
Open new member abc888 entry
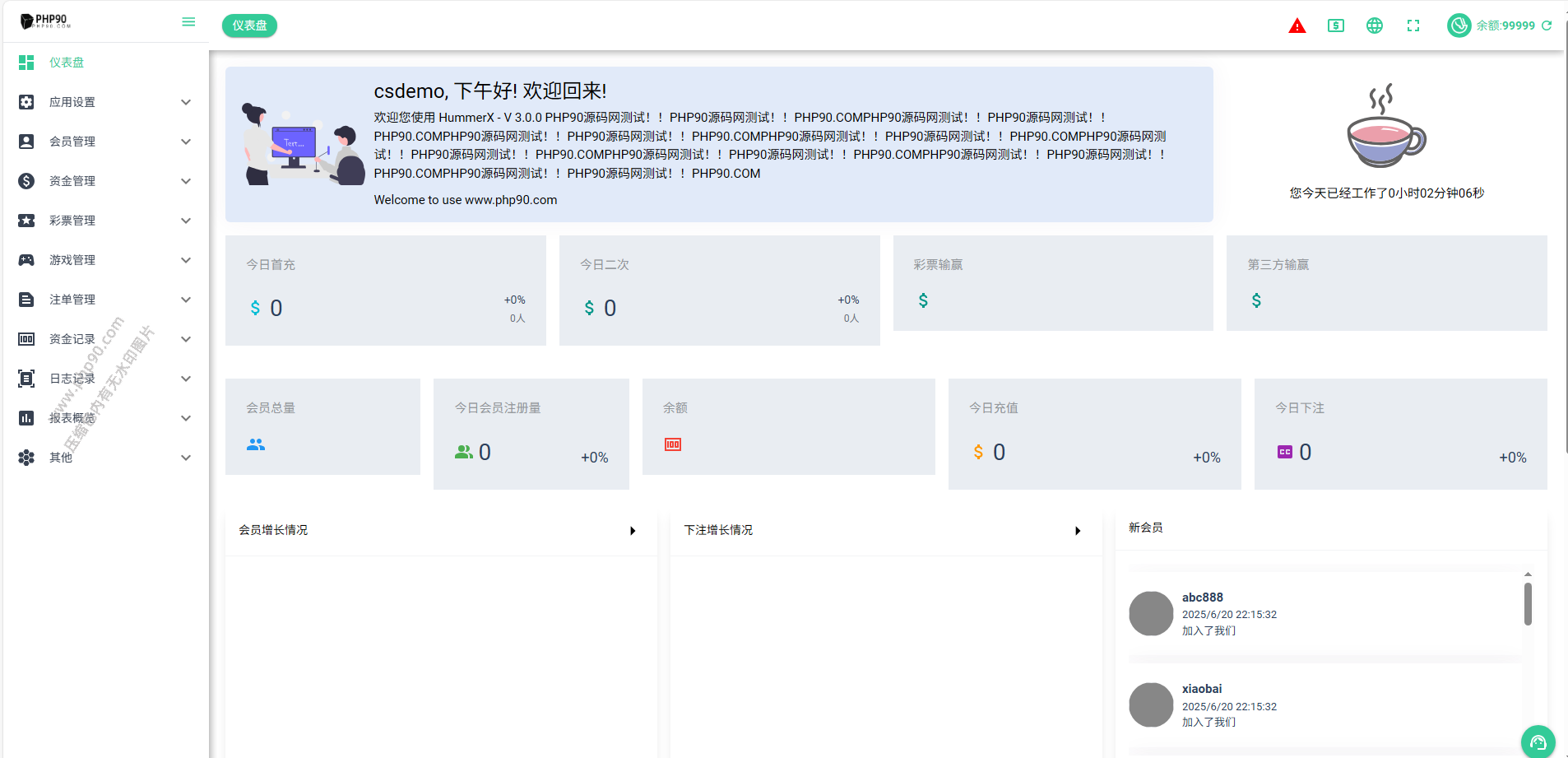pos(1202,598)
